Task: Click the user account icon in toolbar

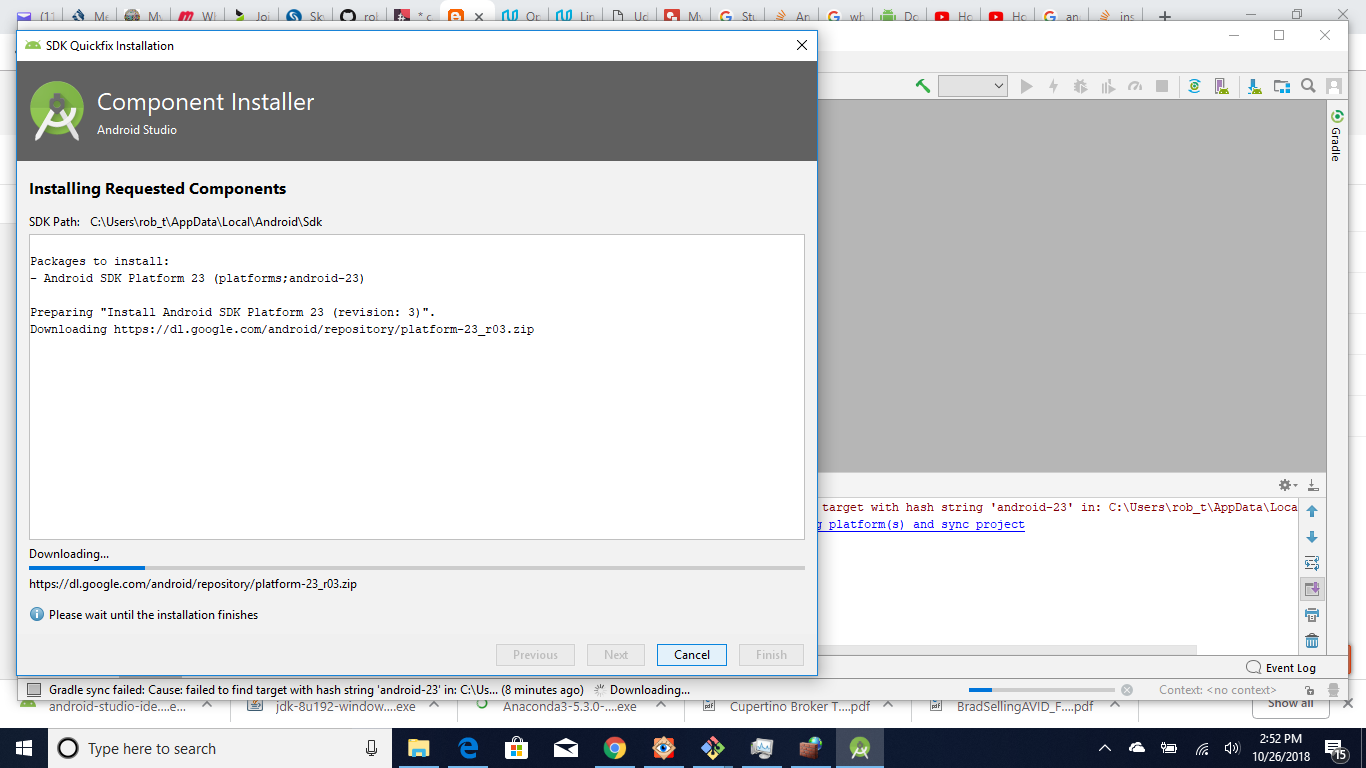Action: [x=1335, y=87]
